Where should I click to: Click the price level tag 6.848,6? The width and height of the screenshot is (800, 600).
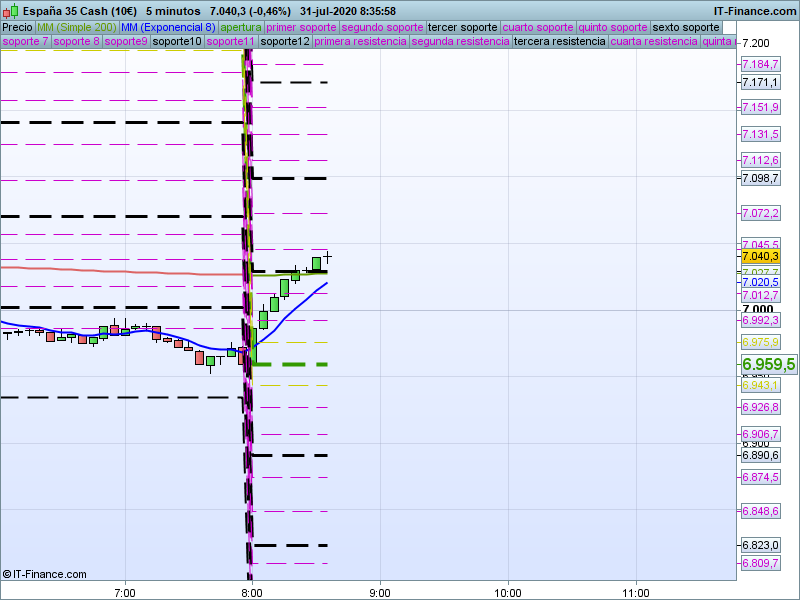pyautogui.click(x=761, y=511)
